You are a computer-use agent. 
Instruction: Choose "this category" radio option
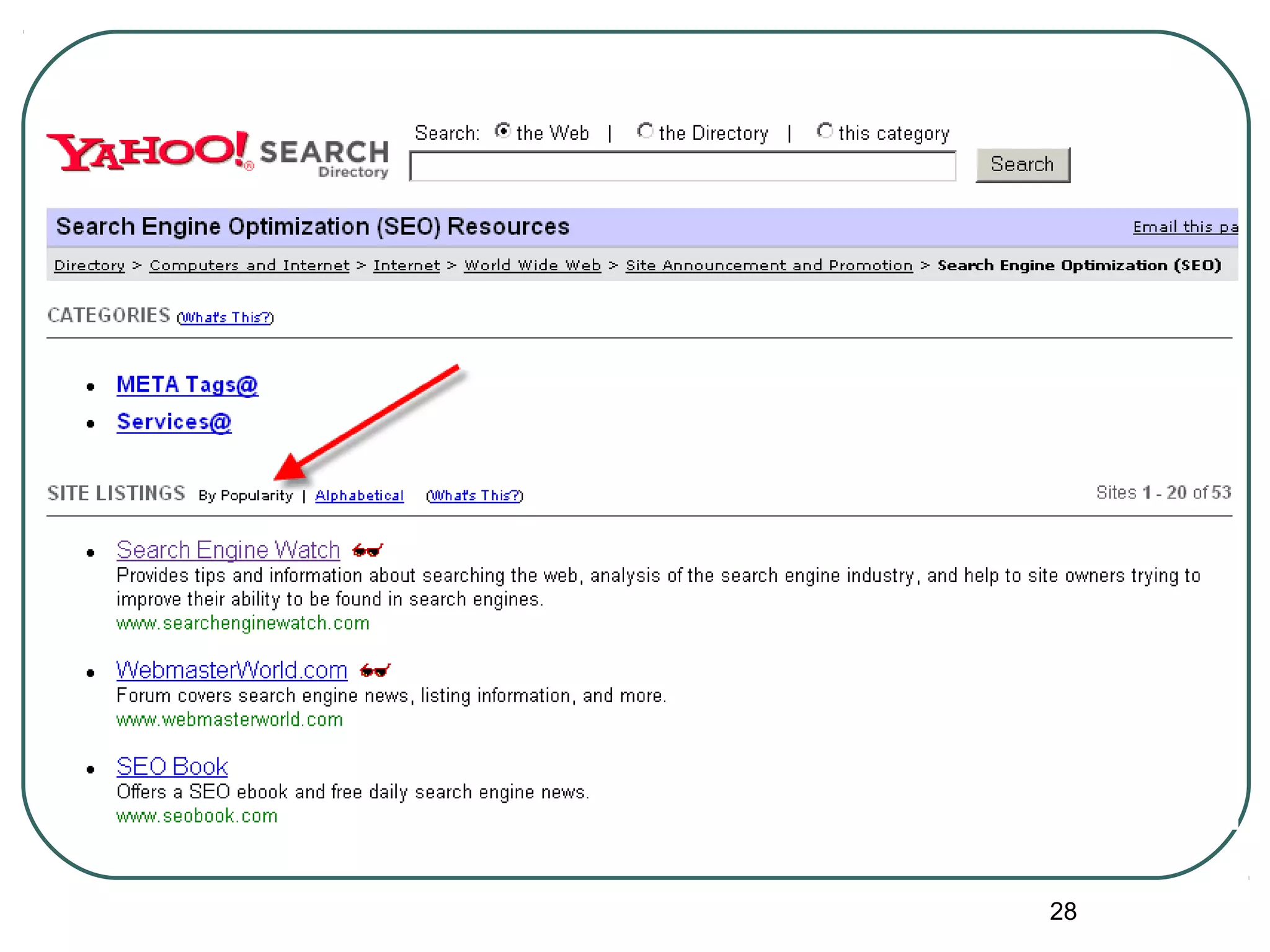pos(824,131)
